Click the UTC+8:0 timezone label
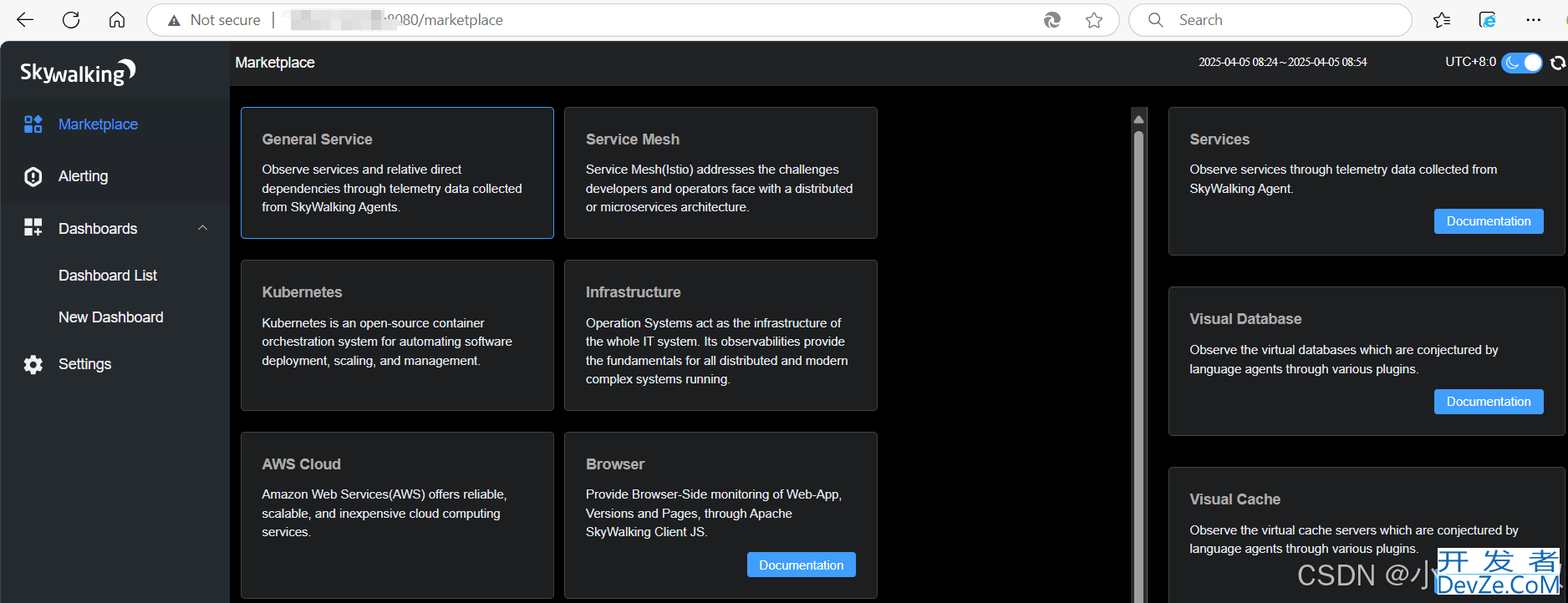 tap(1470, 62)
